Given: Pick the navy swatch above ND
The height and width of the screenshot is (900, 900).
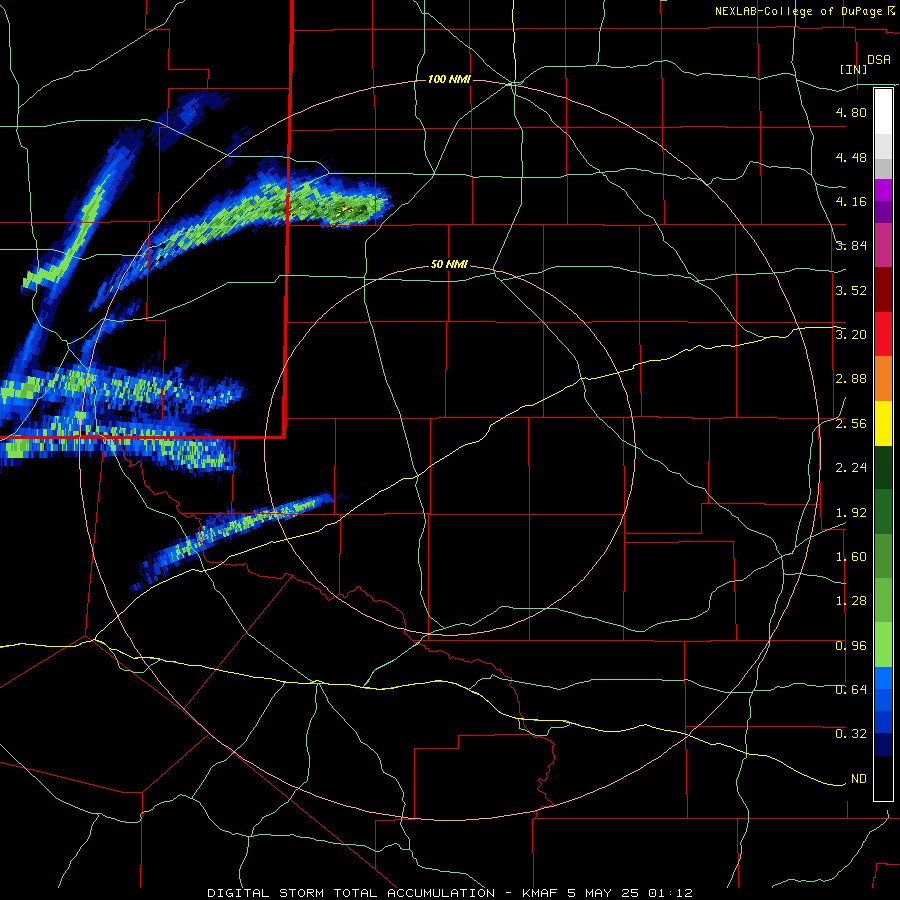Looking at the screenshot, I should [883, 745].
